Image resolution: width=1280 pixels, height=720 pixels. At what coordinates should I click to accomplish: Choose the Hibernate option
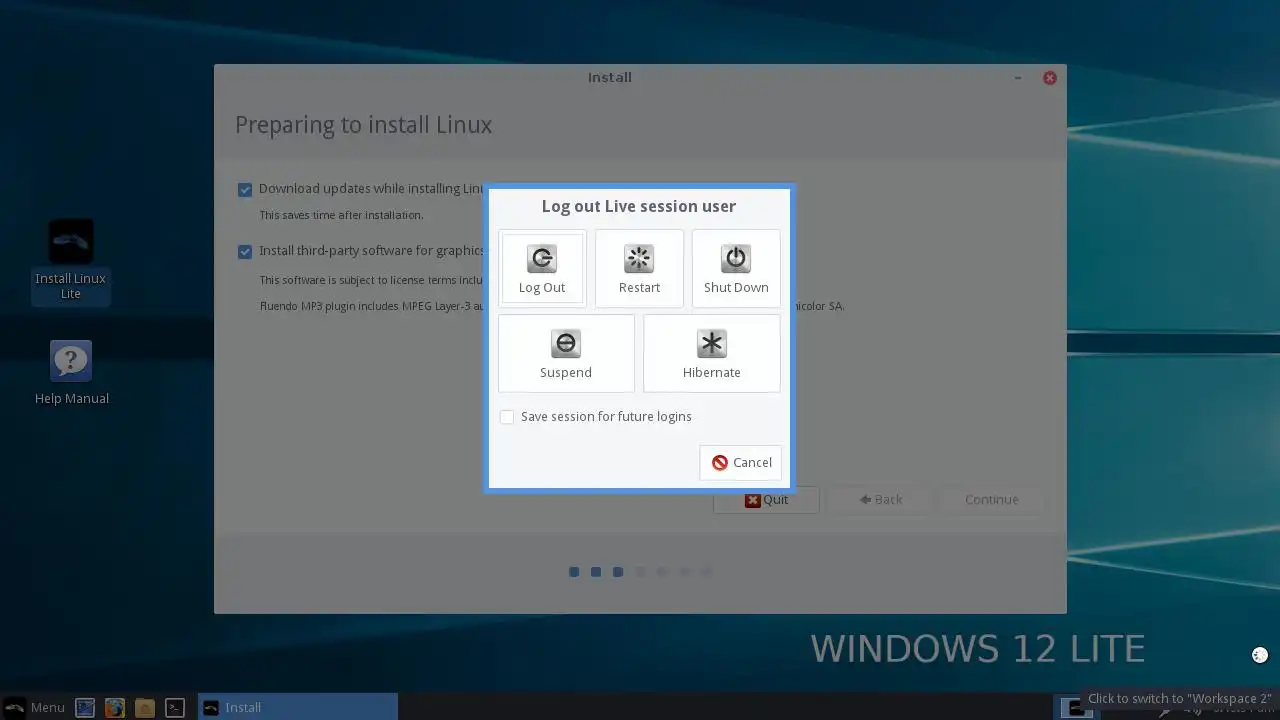click(712, 353)
